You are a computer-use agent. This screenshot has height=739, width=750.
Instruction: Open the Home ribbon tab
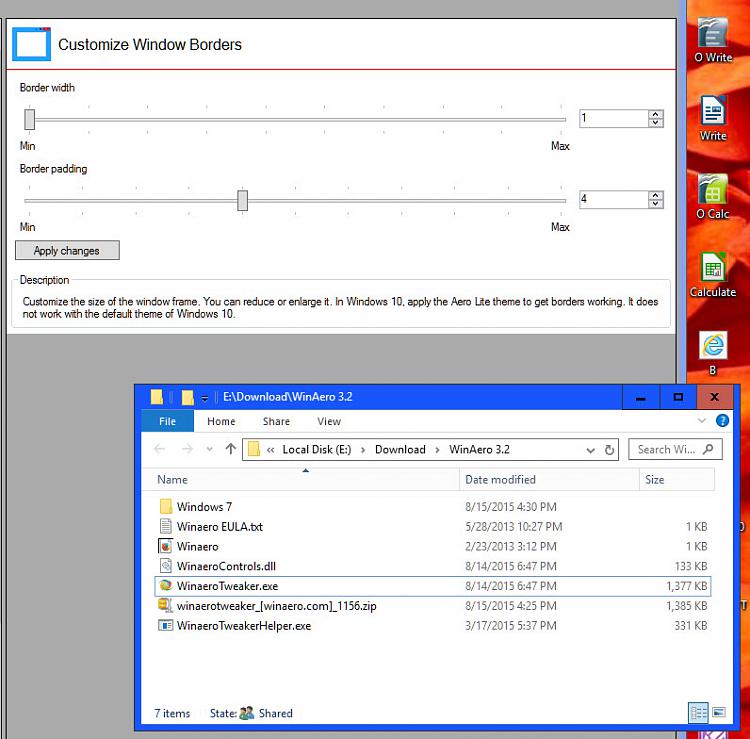pyautogui.click(x=221, y=421)
